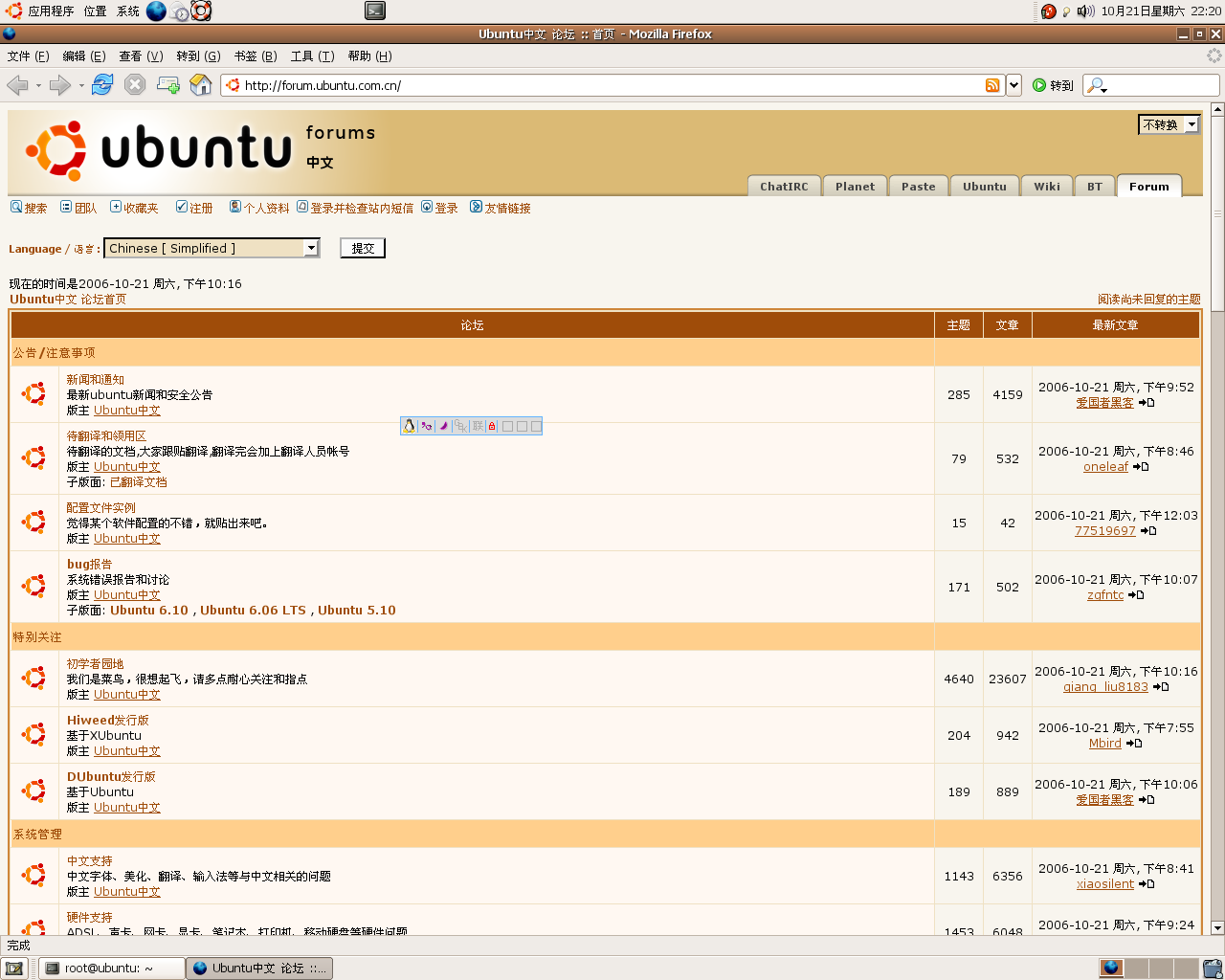This screenshot has height=980, width=1225.
Task: Stop loading with the gray X button
Action: (x=135, y=85)
